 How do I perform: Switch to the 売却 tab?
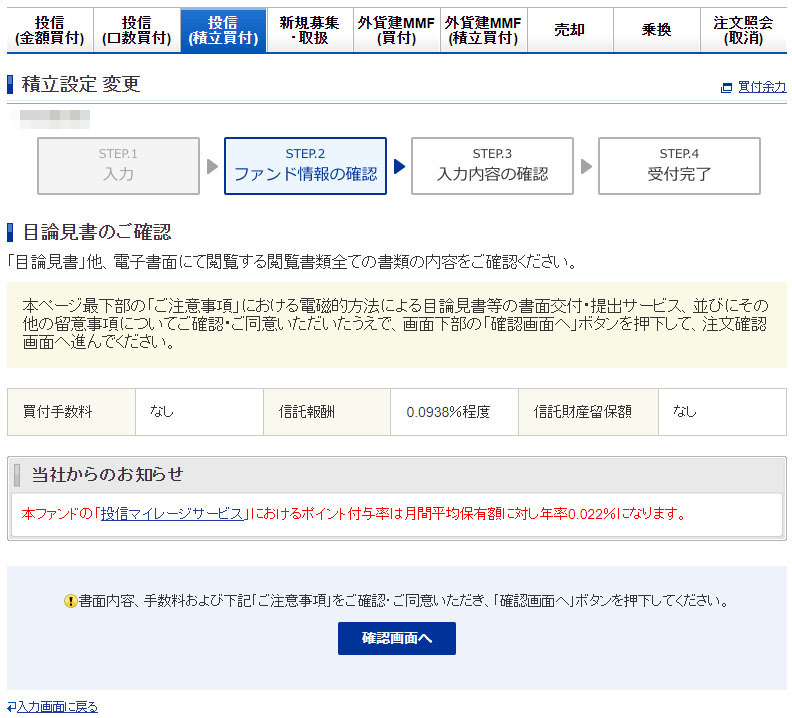pos(570,31)
